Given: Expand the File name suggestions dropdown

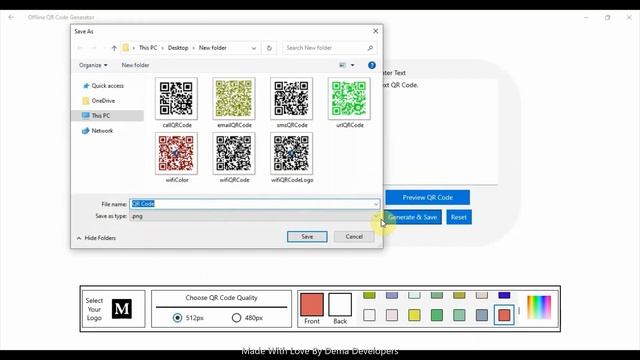Looking at the screenshot, I should point(376,204).
